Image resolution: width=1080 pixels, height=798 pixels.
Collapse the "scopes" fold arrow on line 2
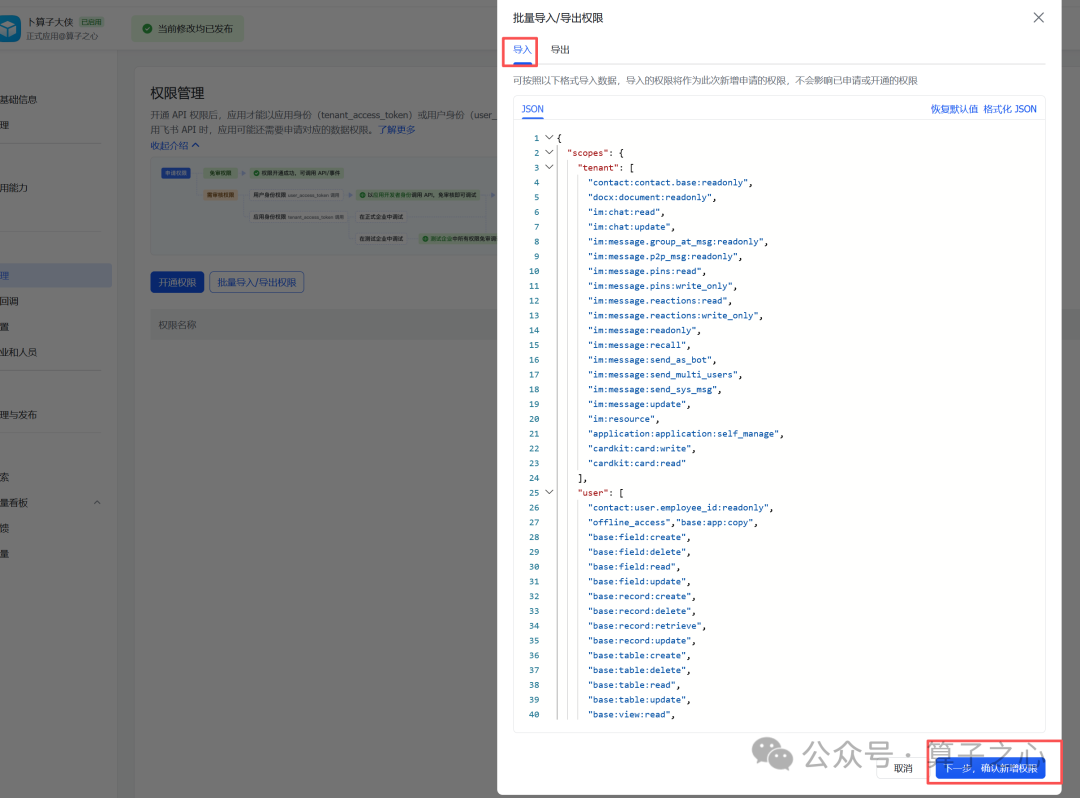click(549, 152)
